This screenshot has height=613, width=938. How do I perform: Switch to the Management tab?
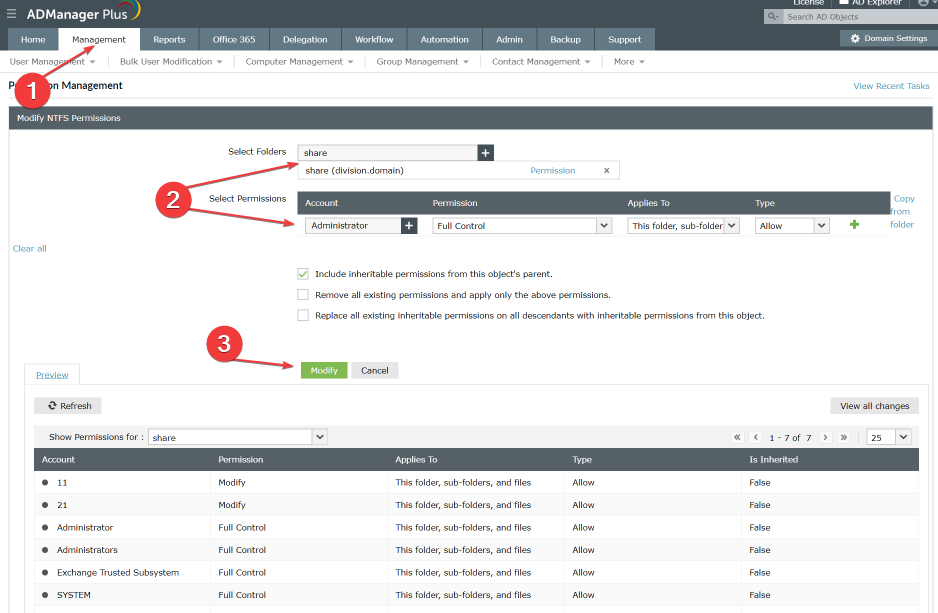(x=99, y=39)
